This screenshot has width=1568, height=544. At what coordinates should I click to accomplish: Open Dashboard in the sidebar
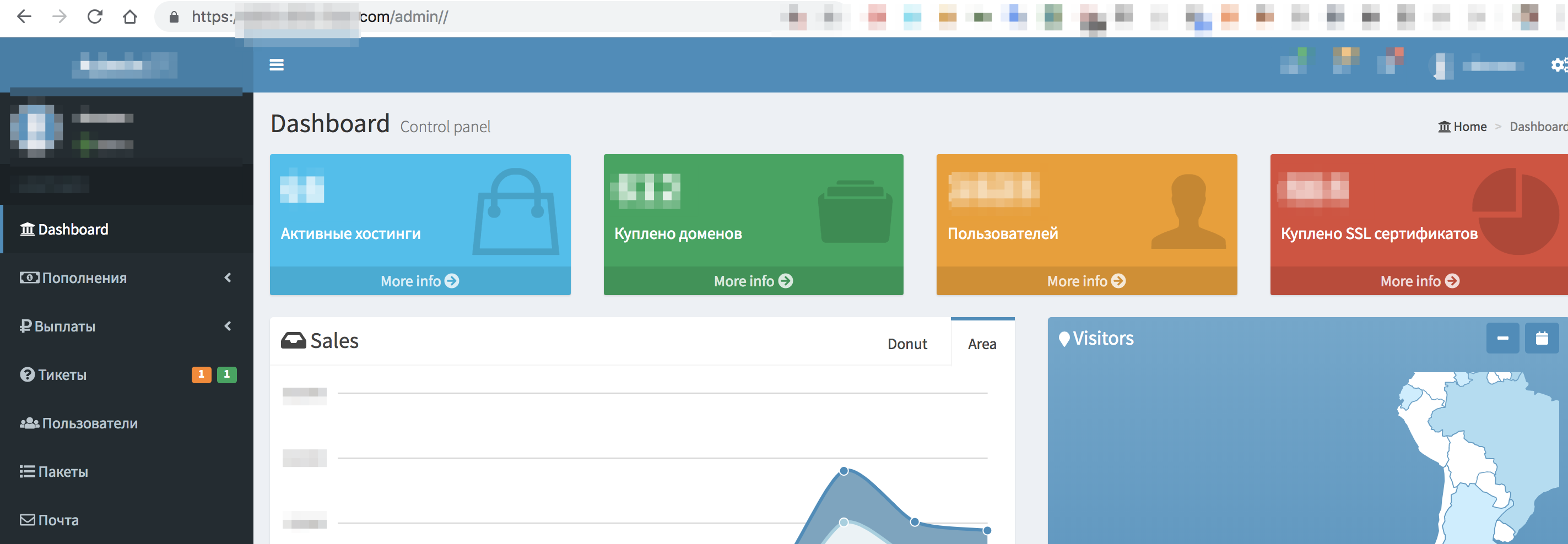[x=127, y=230]
